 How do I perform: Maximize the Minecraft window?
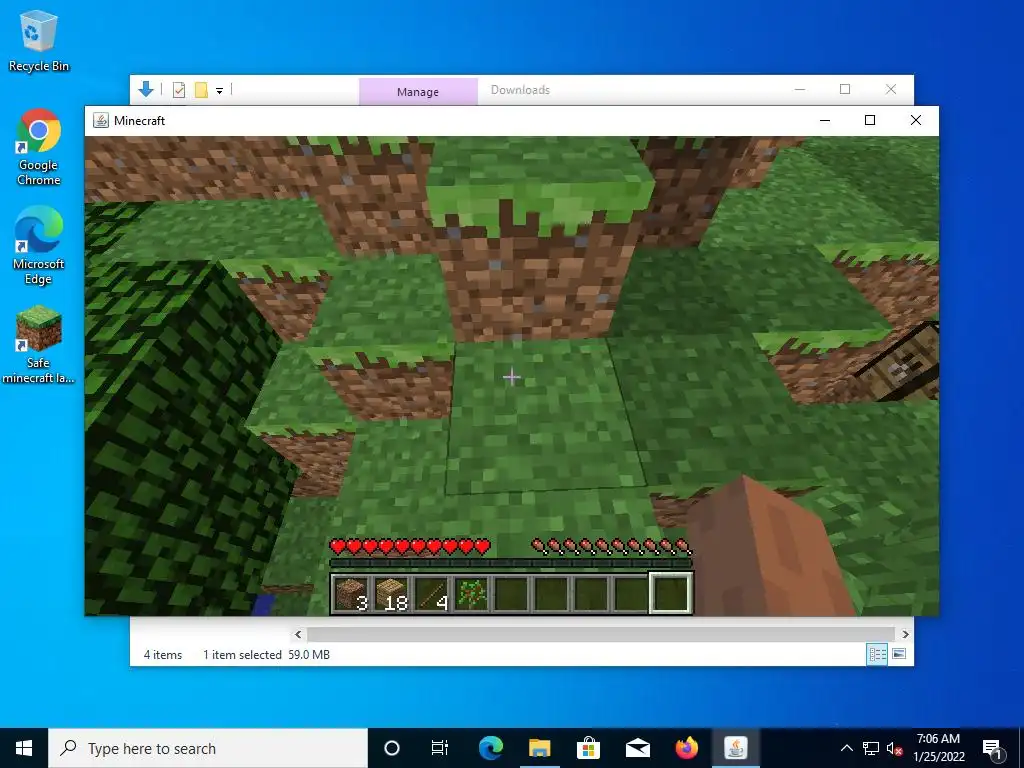(870, 120)
